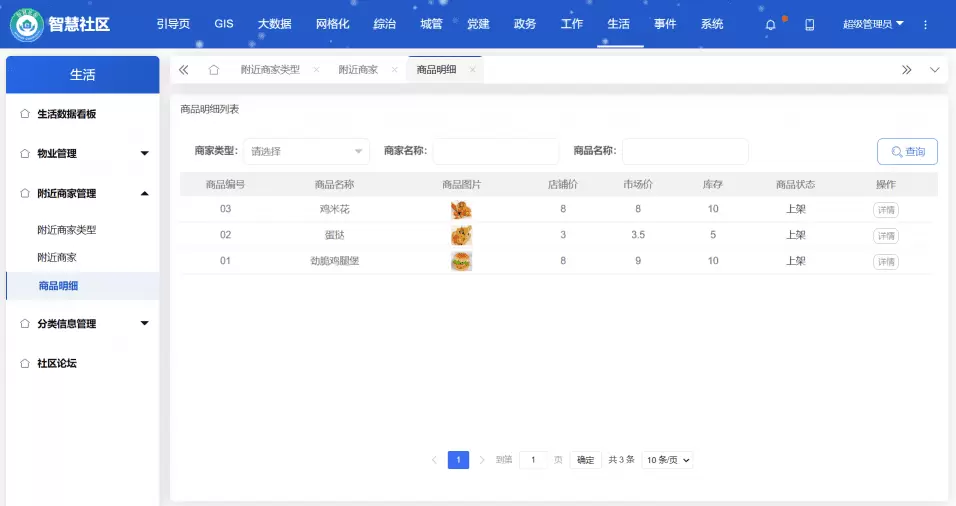Click home icon beside 物业管理
Screen dimensions: 956x506
coord(25,154)
